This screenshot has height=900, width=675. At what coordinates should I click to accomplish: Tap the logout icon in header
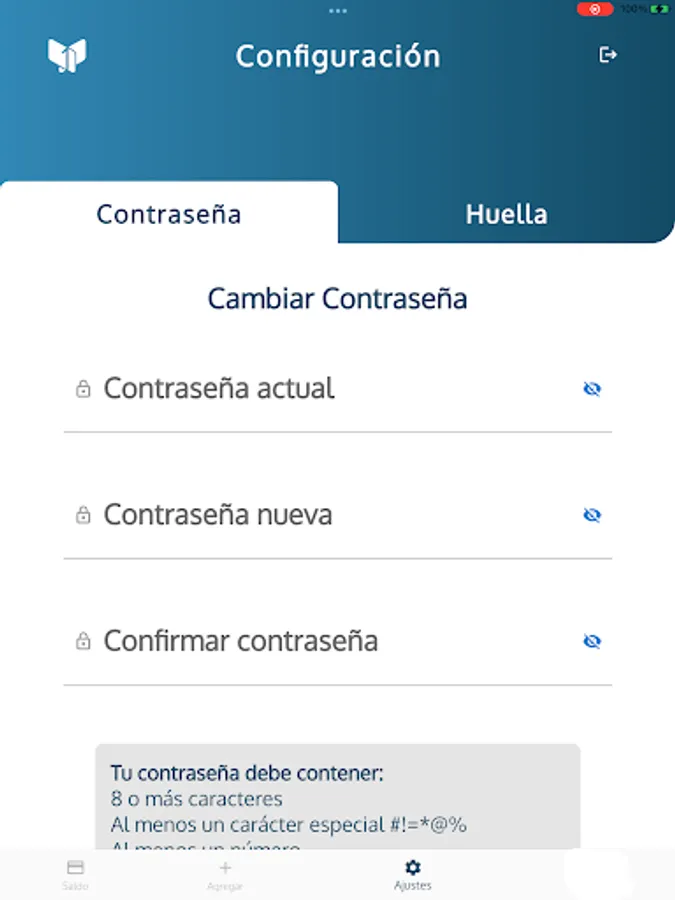[x=607, y=55]
